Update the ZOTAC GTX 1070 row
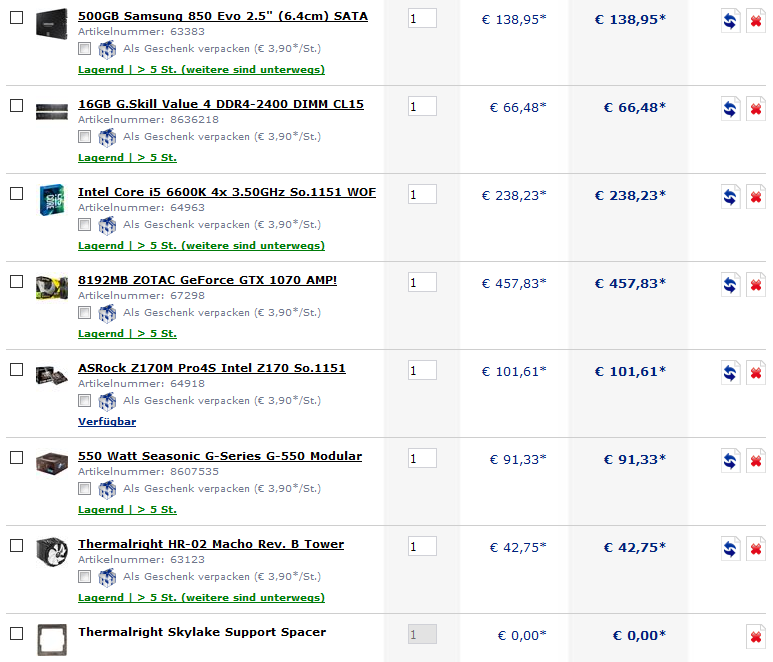 [x=731, y=285]
